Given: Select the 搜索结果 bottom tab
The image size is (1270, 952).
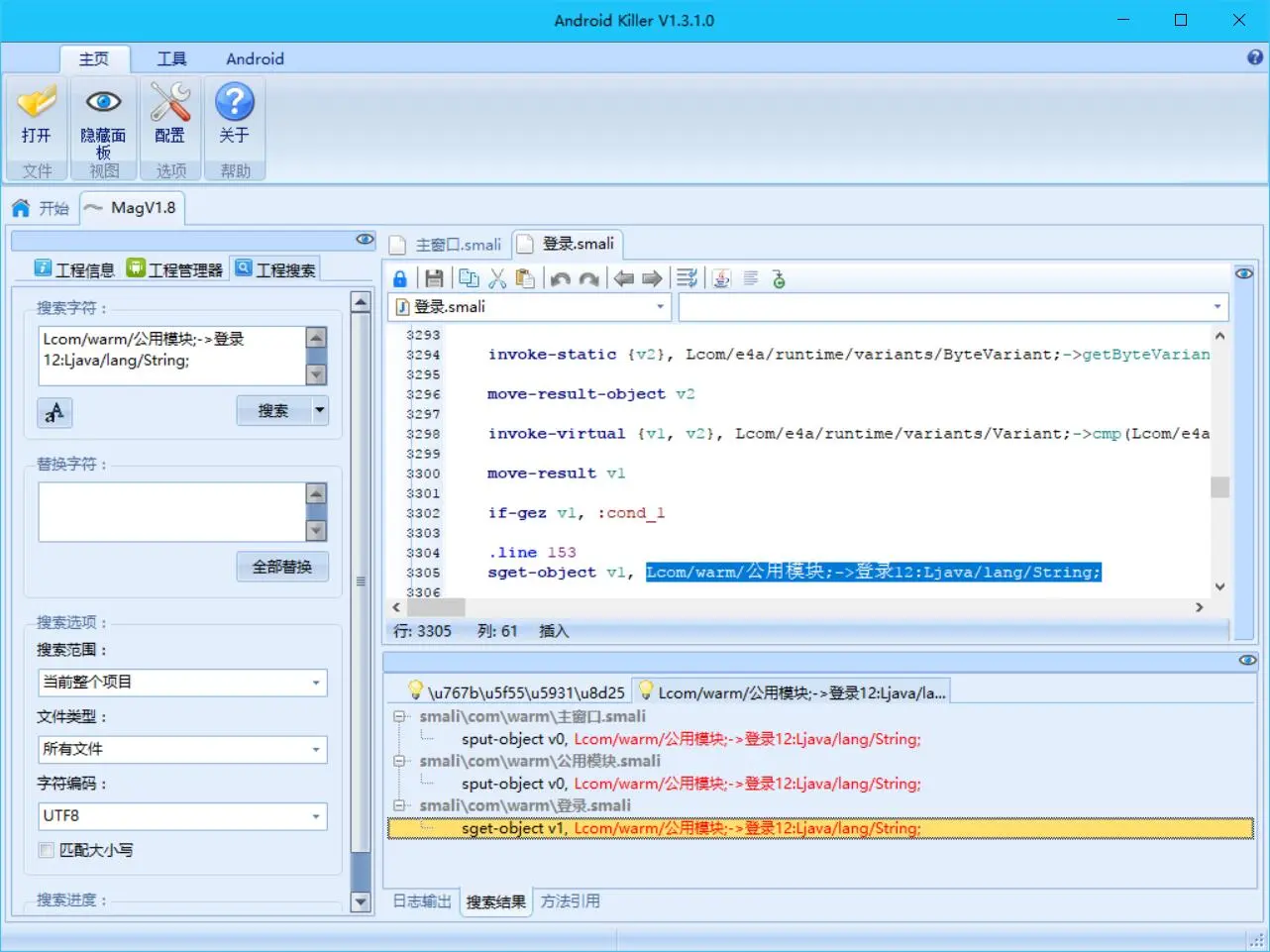Looking at the screenshot, I should 496,901.
